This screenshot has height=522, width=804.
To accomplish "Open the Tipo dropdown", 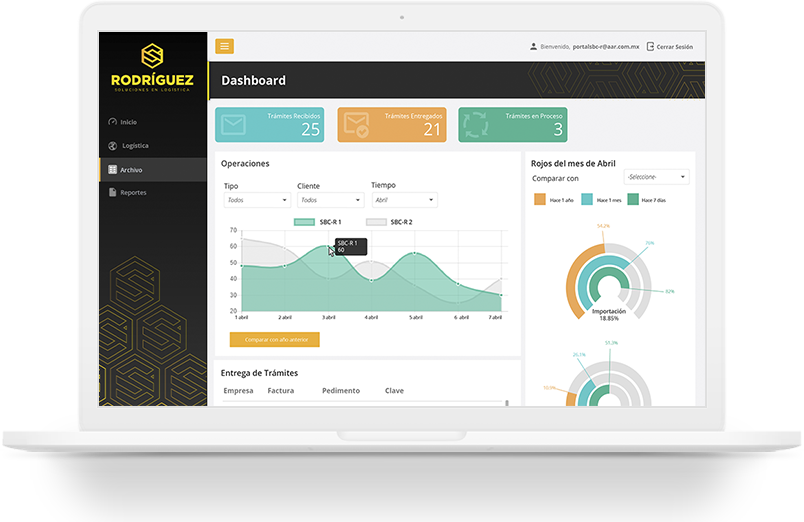I will click(256, 200).
